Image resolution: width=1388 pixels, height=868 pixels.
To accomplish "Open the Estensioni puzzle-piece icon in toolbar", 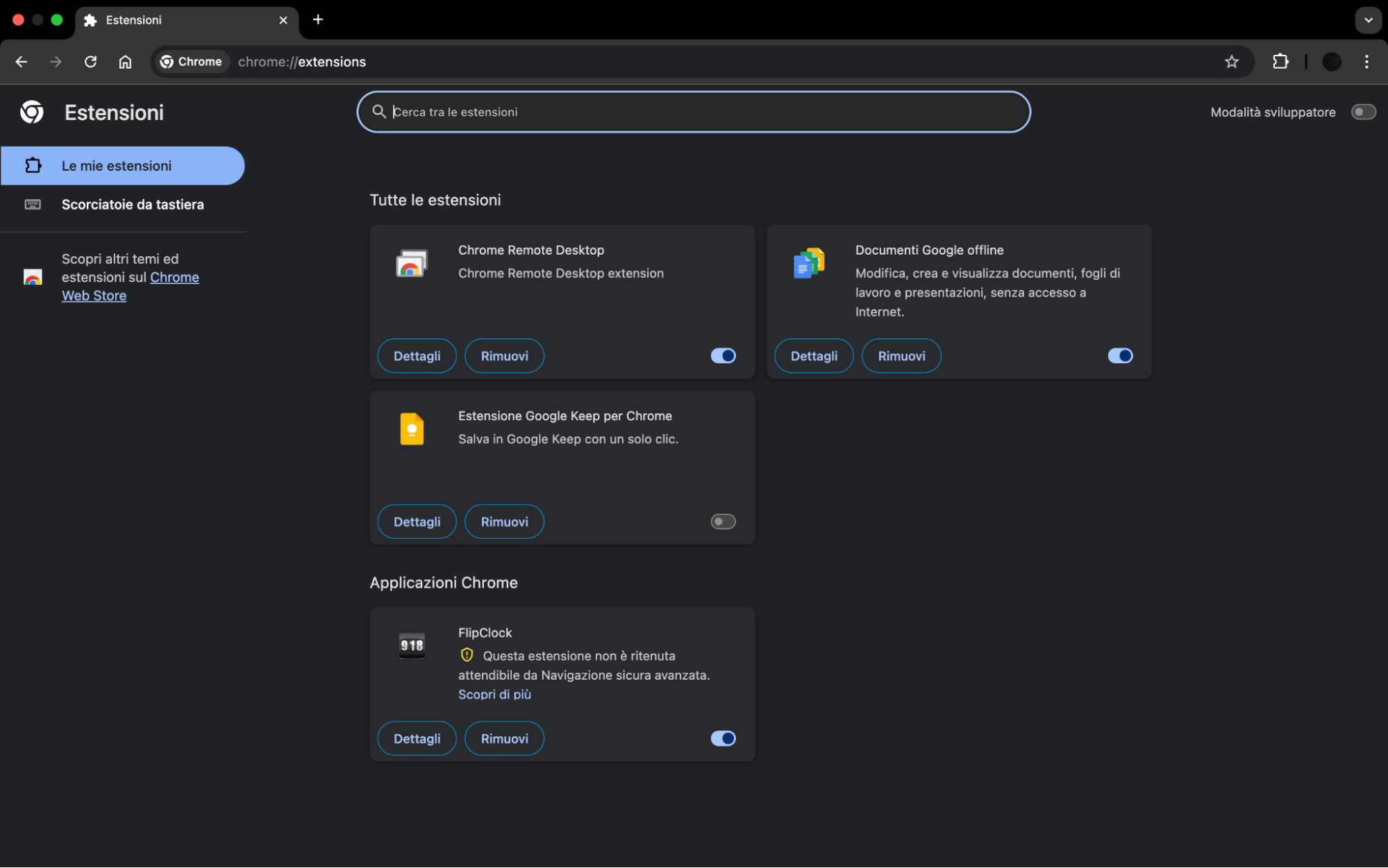I will [1280, 61].
